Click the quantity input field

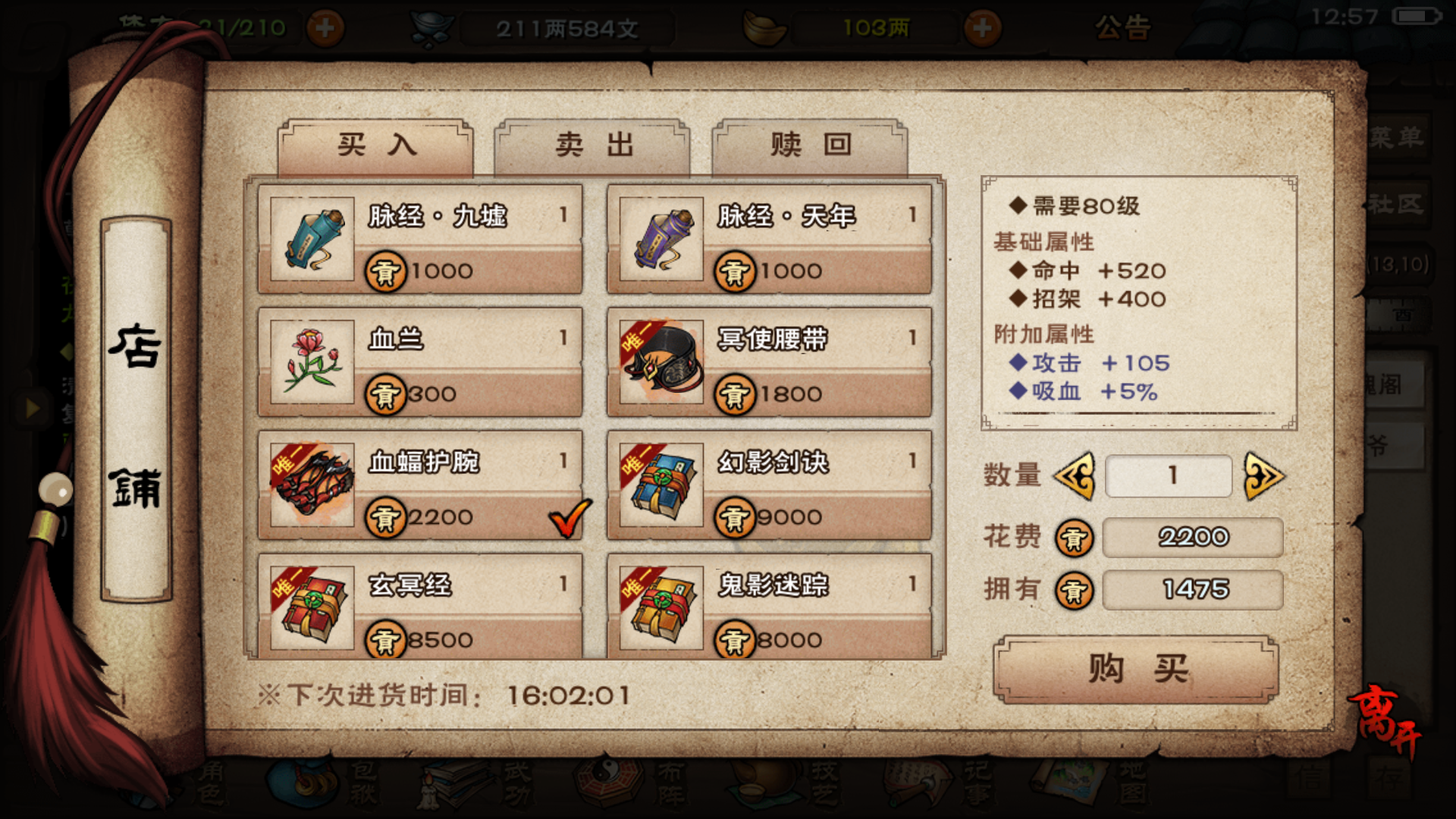coord(1169,476)
